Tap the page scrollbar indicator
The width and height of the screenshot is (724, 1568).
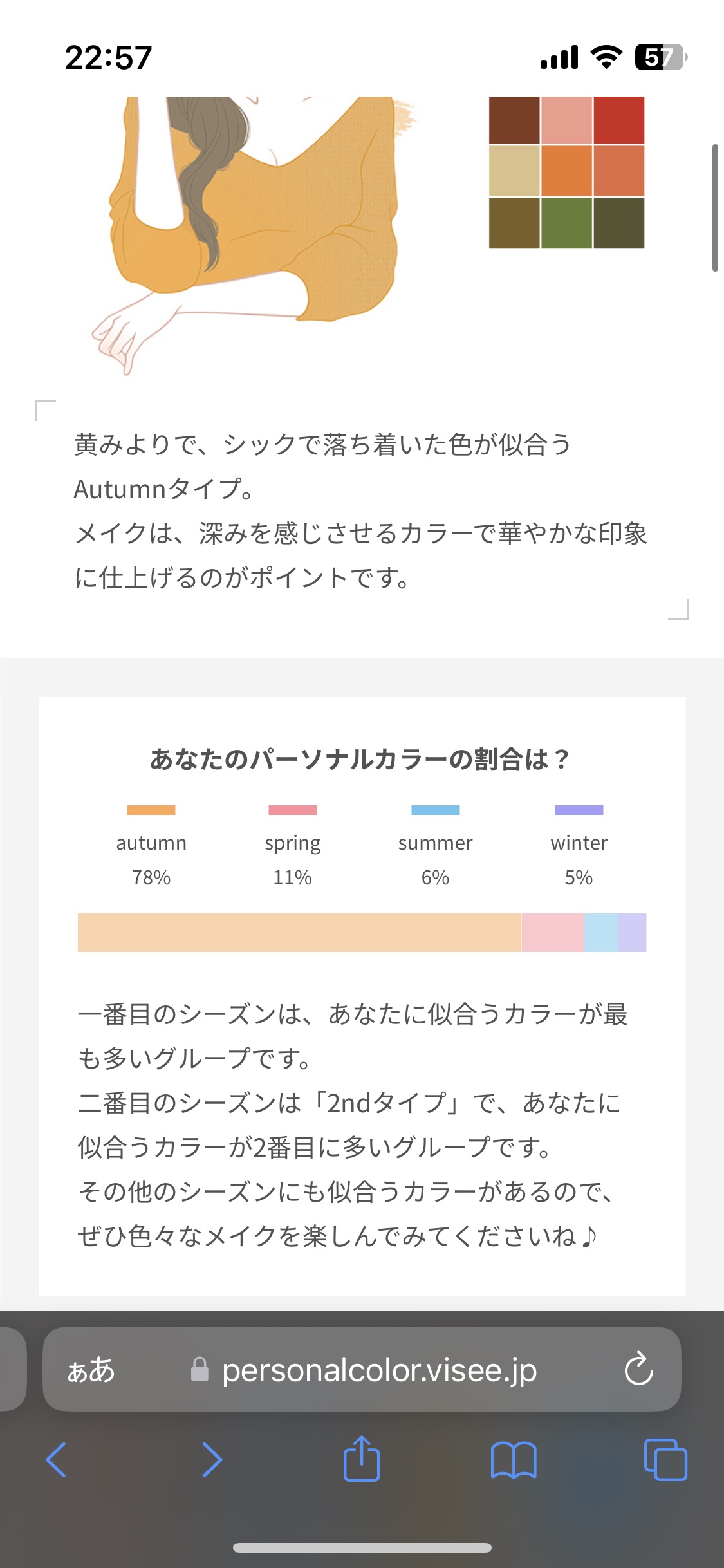click(715, 208)
